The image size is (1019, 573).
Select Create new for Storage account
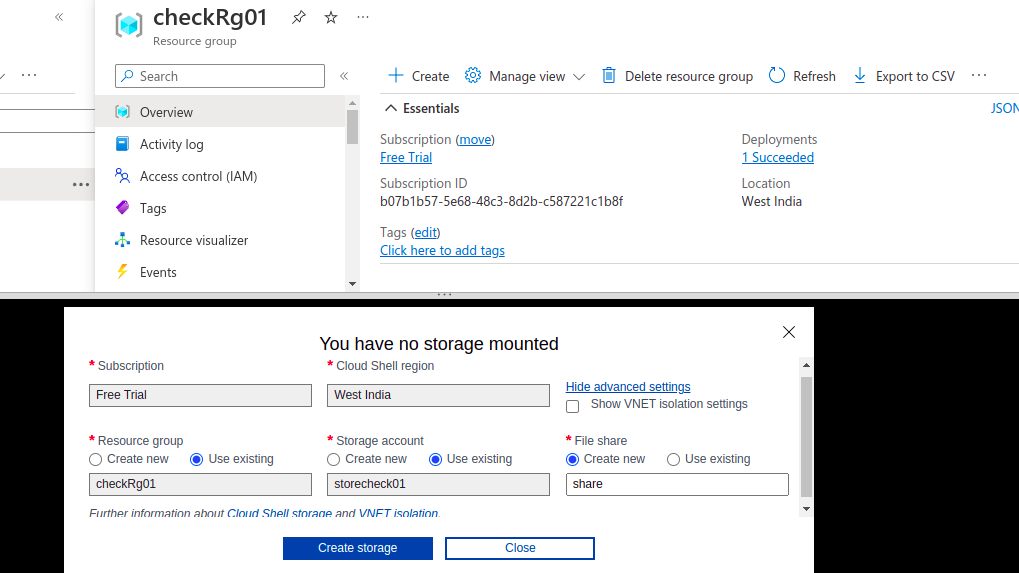click(x=333, y=459)
